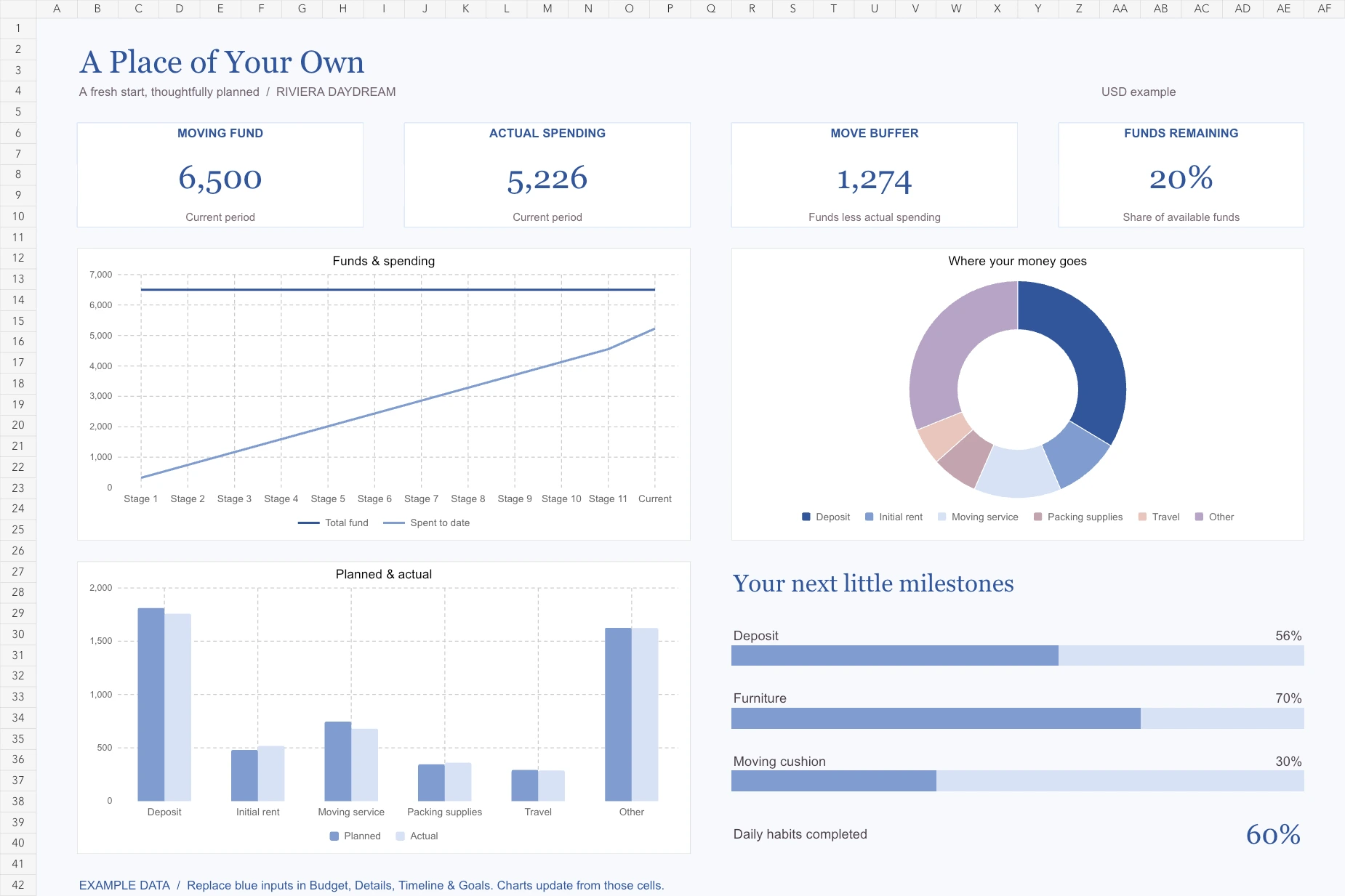This screenshot has height=896, width=1345.
Task: Click the Deposit actual bar
Action: point(178,707)
